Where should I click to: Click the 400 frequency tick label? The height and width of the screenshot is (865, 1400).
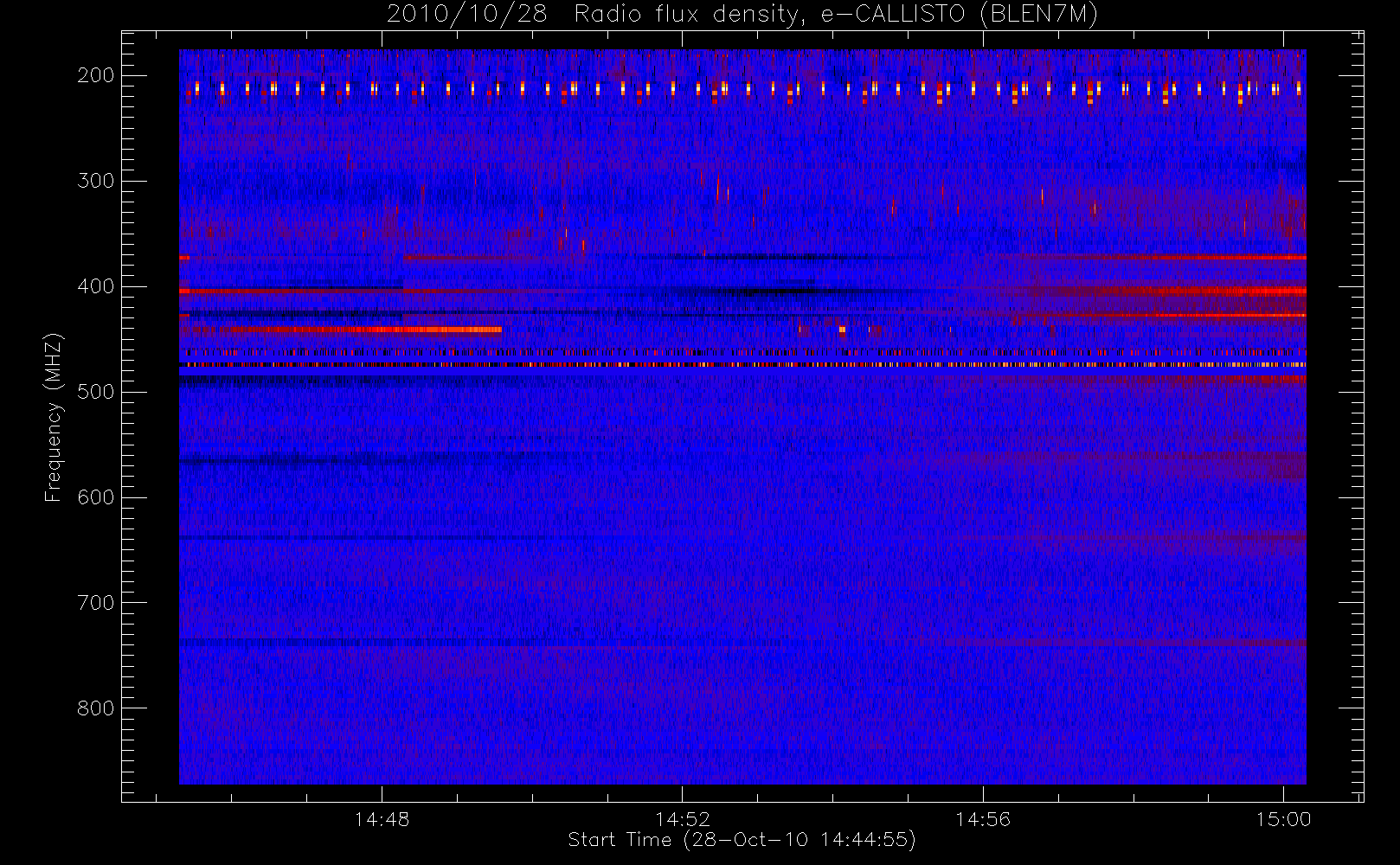coord(95,286)
